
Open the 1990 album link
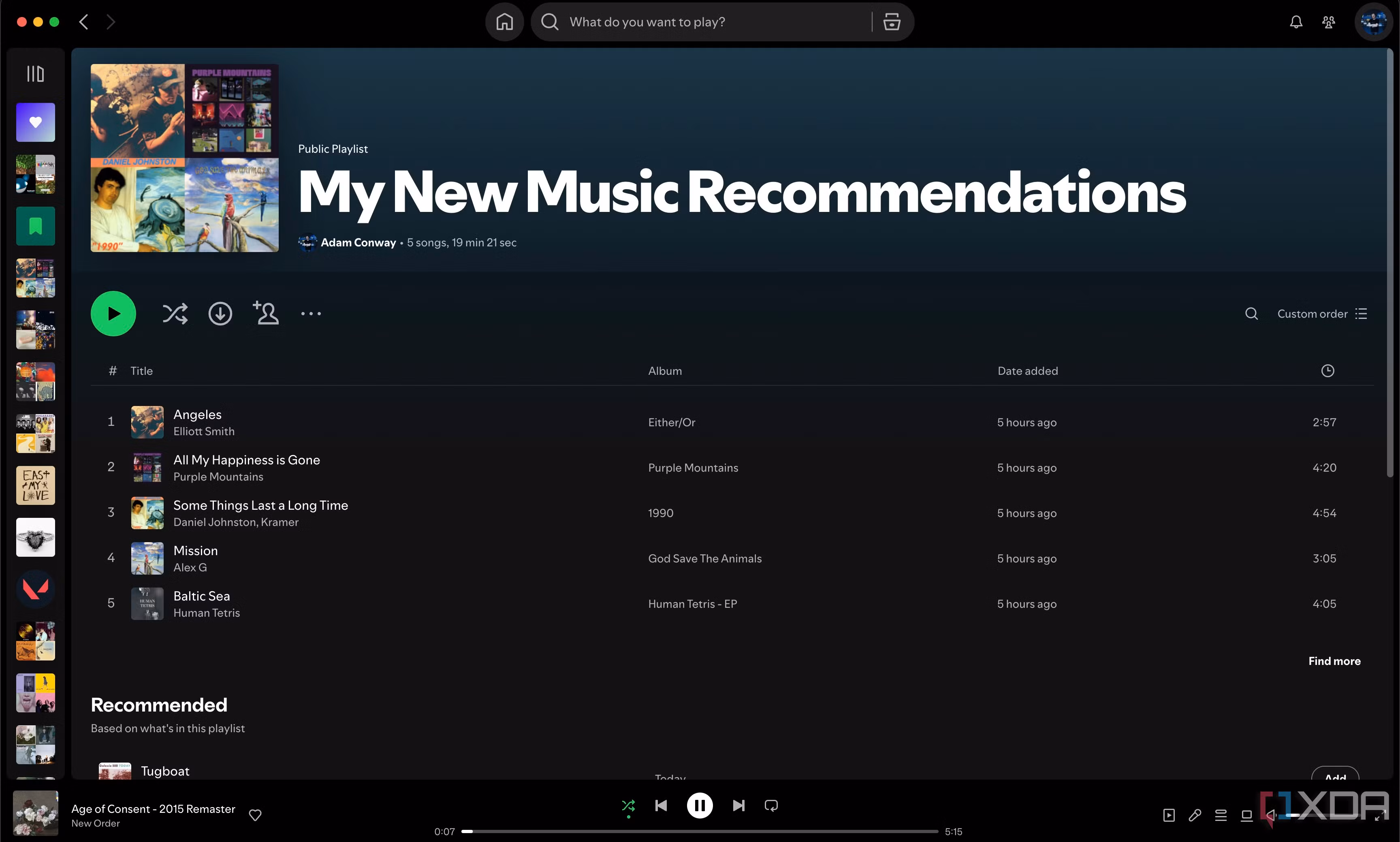pos(660,513)
